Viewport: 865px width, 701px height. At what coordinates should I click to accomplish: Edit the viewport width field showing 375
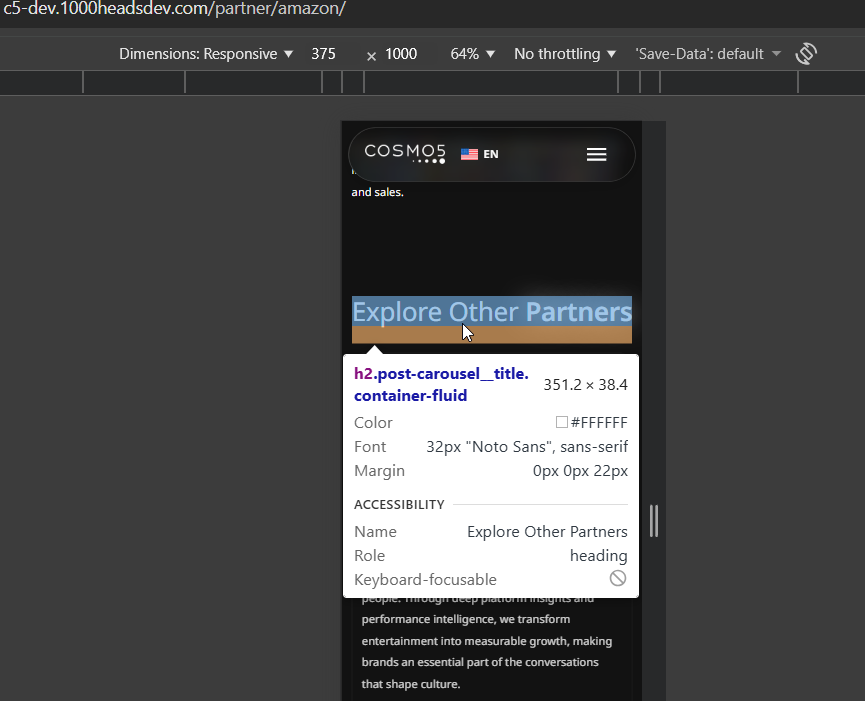click(x=323, y=54)
